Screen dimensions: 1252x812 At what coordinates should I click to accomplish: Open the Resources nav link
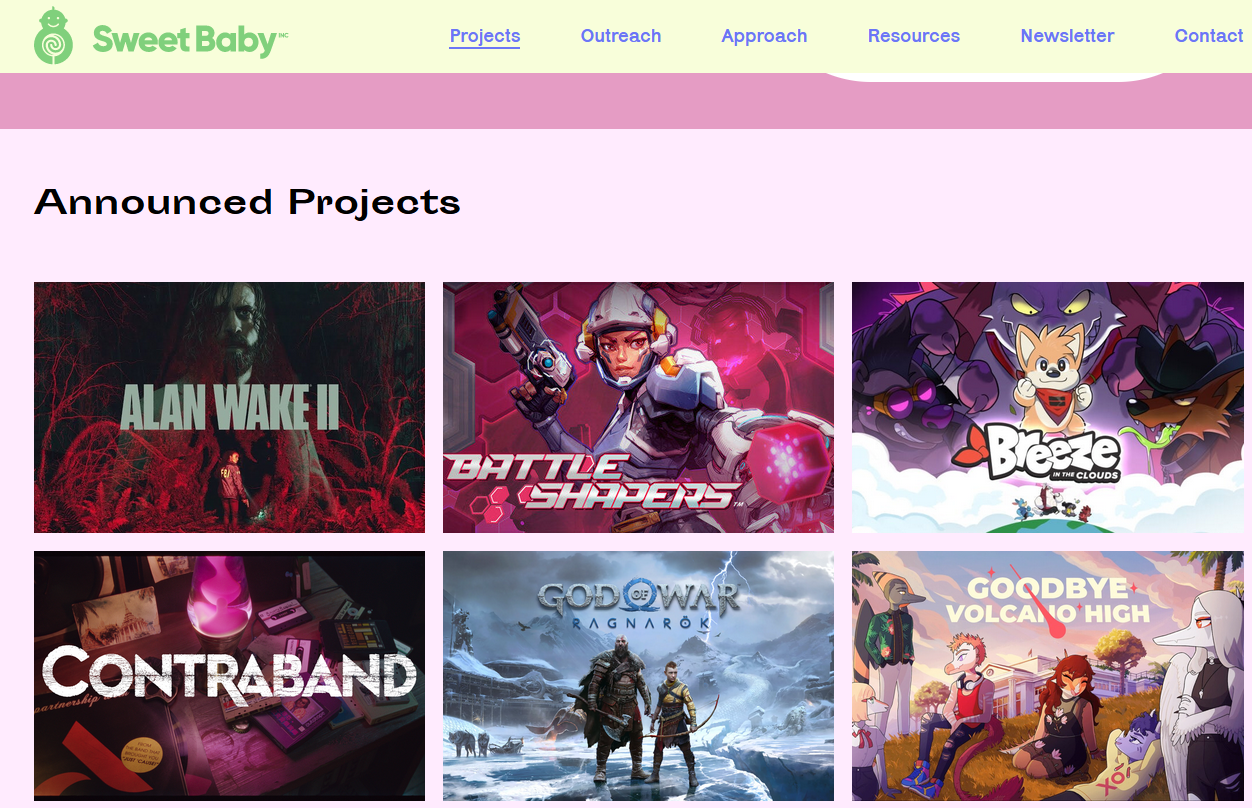914,36
